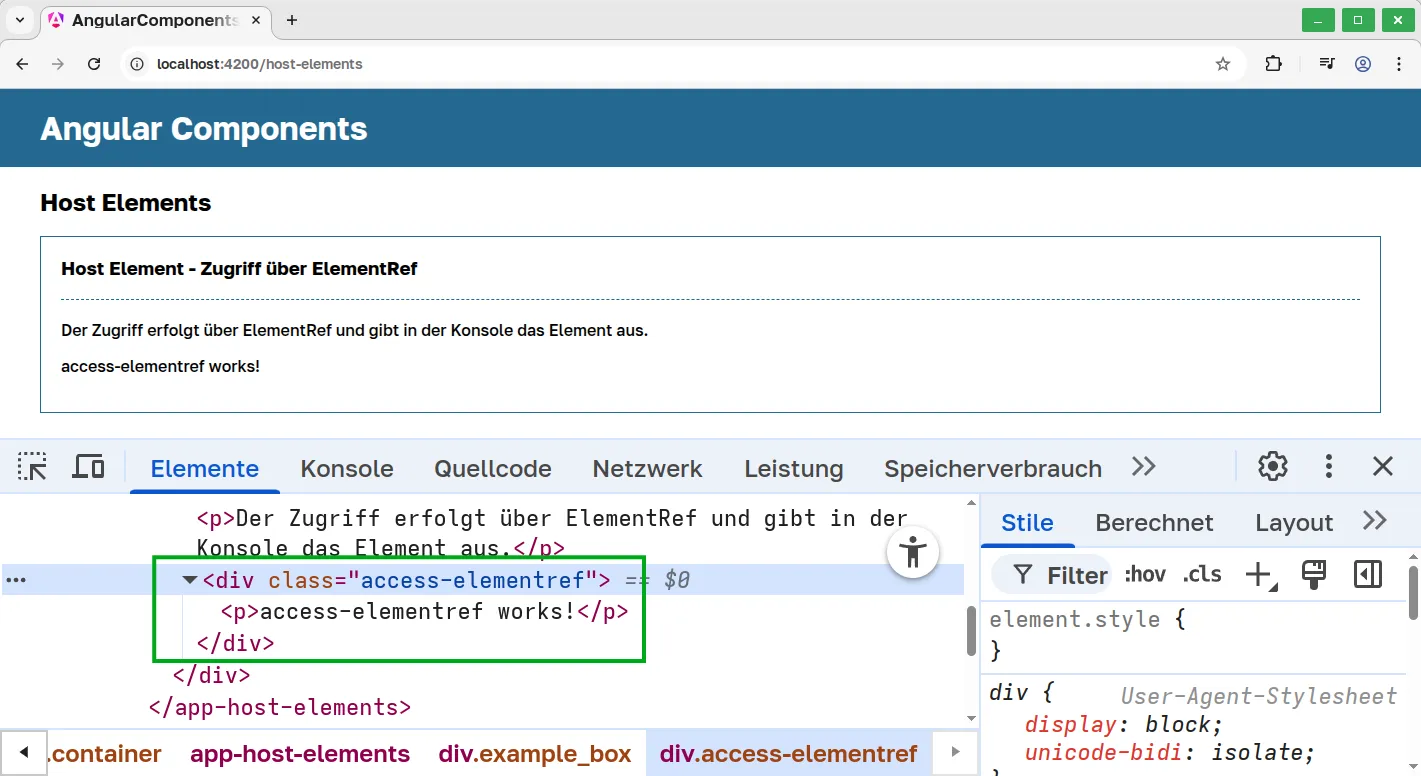The height and width of the screenshot is (776, 1421).
Task: Click the DOM tree vertical scrollbar thumb
Action: (x=971, y=631)
